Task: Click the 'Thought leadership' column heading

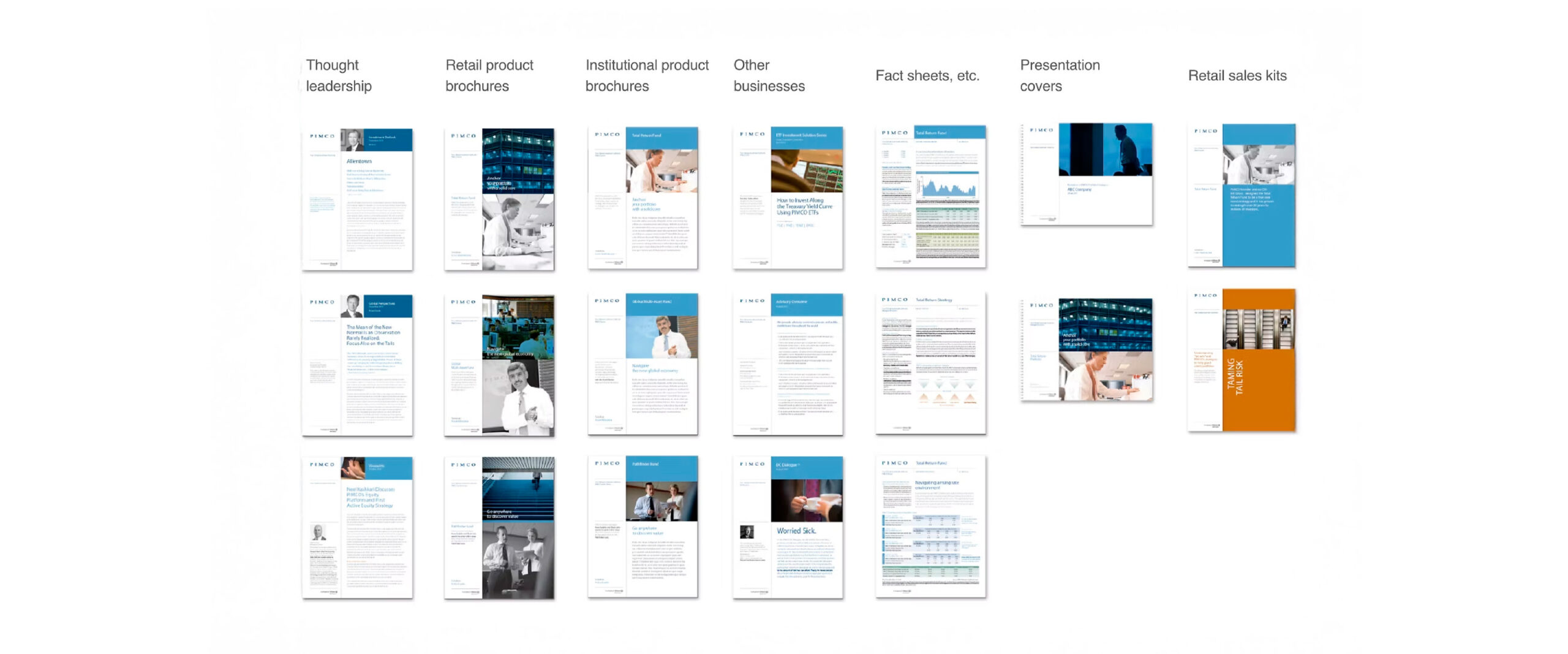Action: [339, 75]
